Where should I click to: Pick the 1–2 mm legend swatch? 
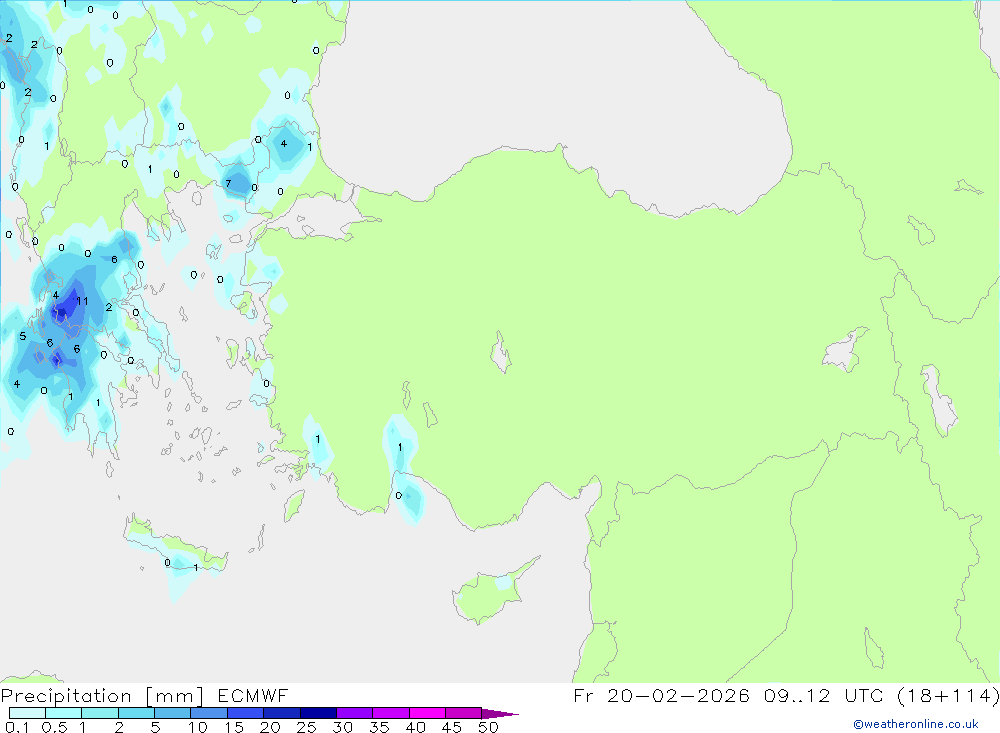99,713
